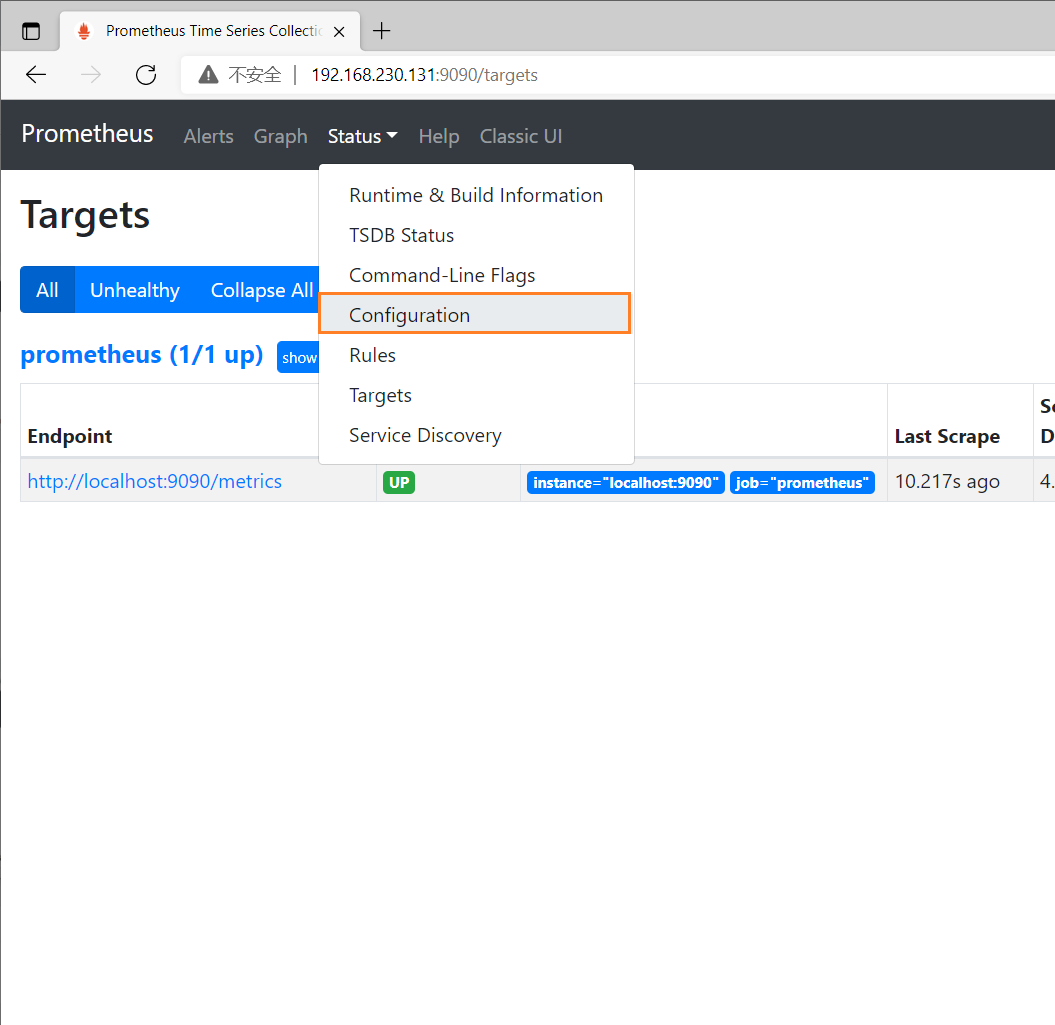
Task: Click the browser back arrow
Action: pyautogui.click(x=36, y=74)
